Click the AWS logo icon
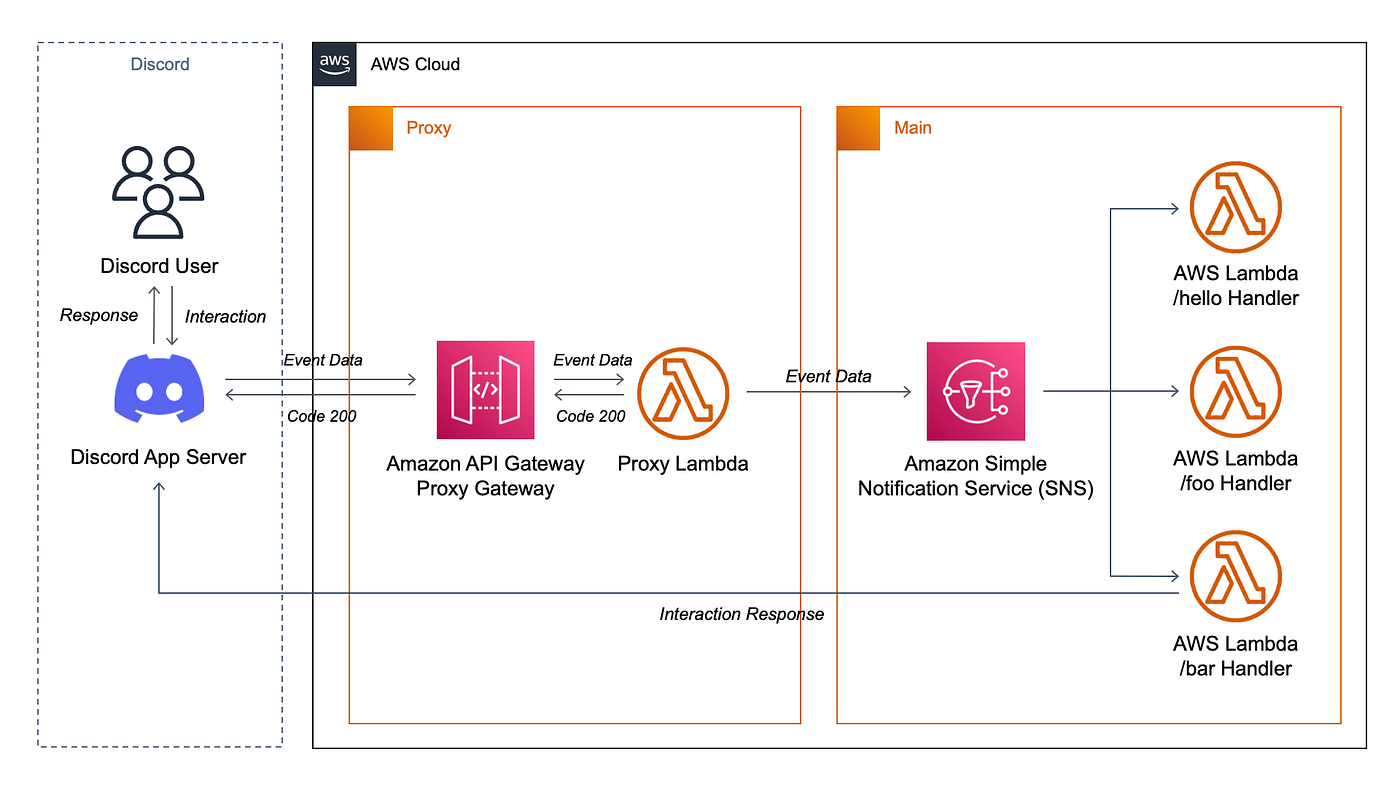This screenshot has height=788, width=1400. [x=335, y=64]
